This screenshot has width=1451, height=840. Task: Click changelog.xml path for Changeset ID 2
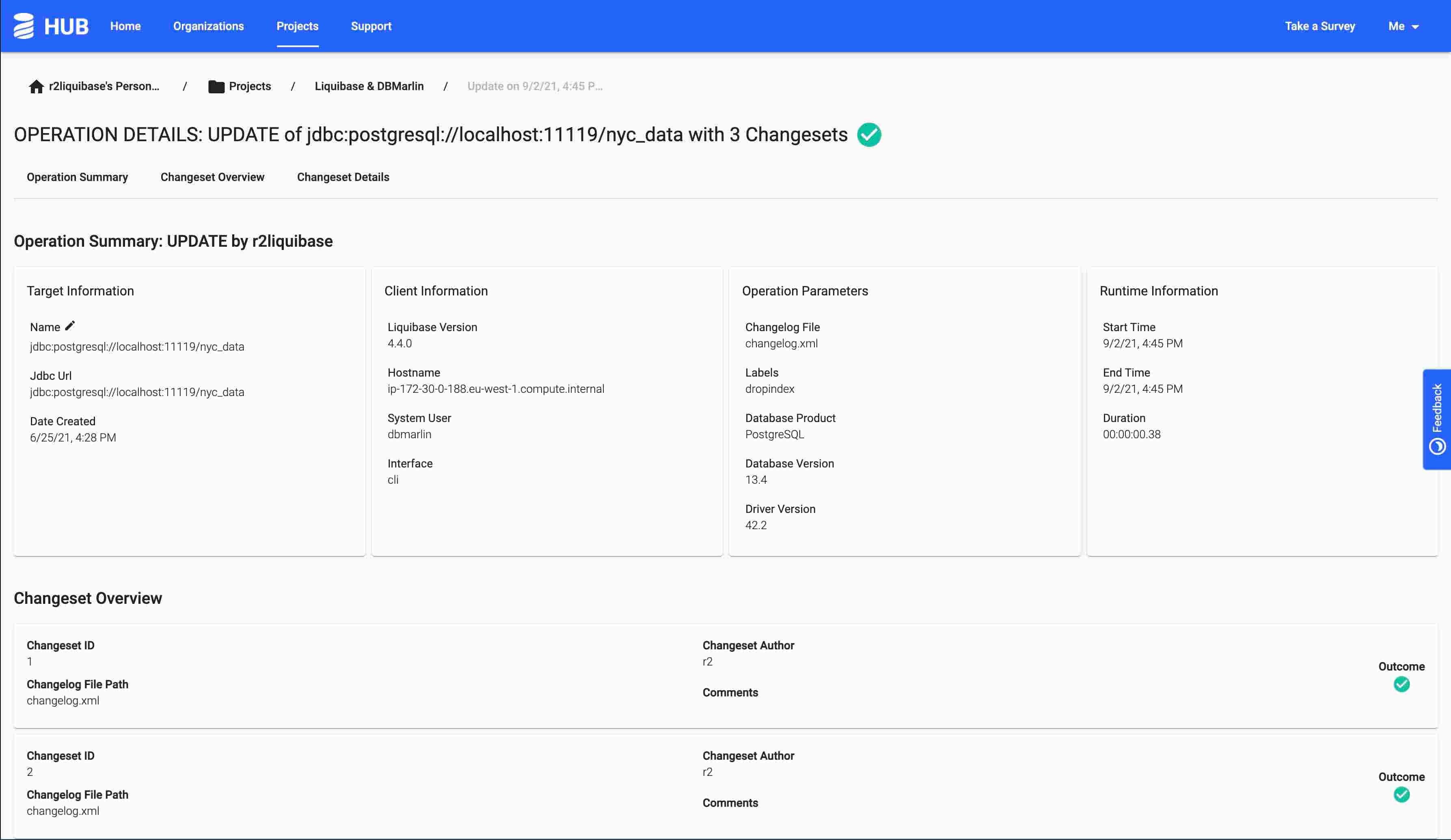(x=63, y=811)
